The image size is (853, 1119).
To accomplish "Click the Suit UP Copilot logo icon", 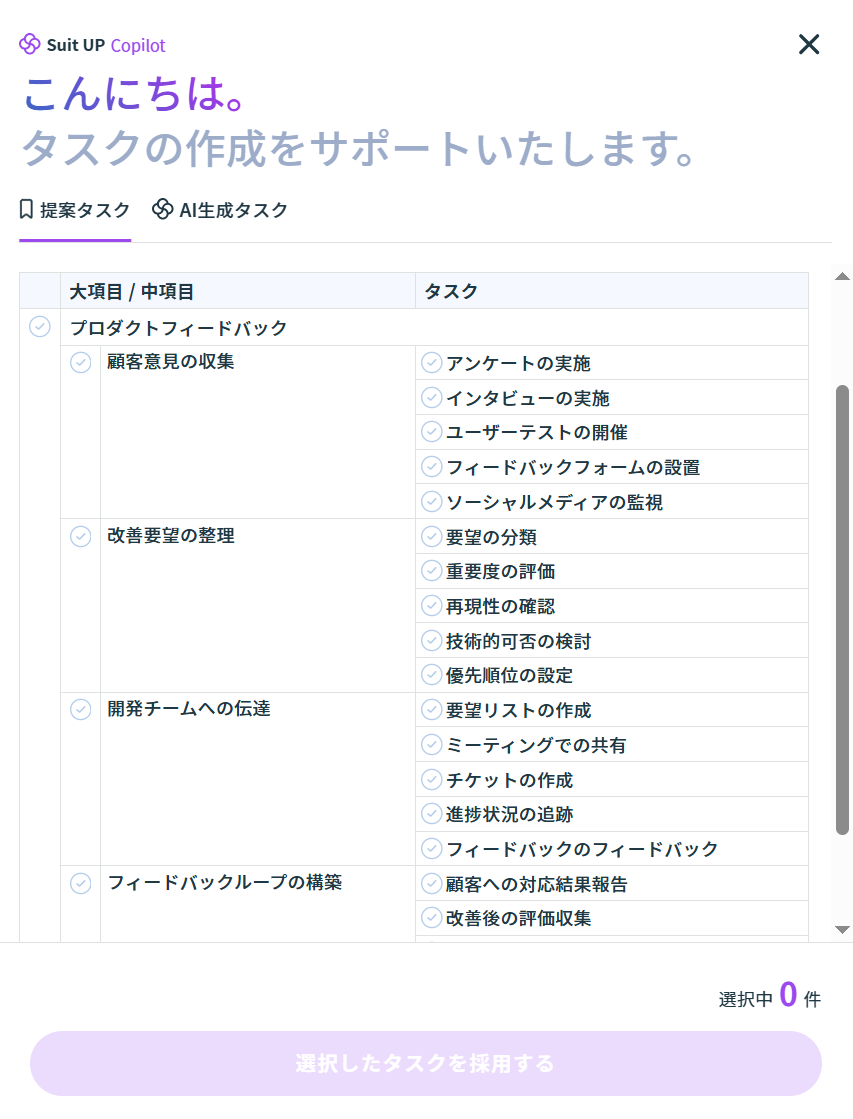I will (30, 45).
